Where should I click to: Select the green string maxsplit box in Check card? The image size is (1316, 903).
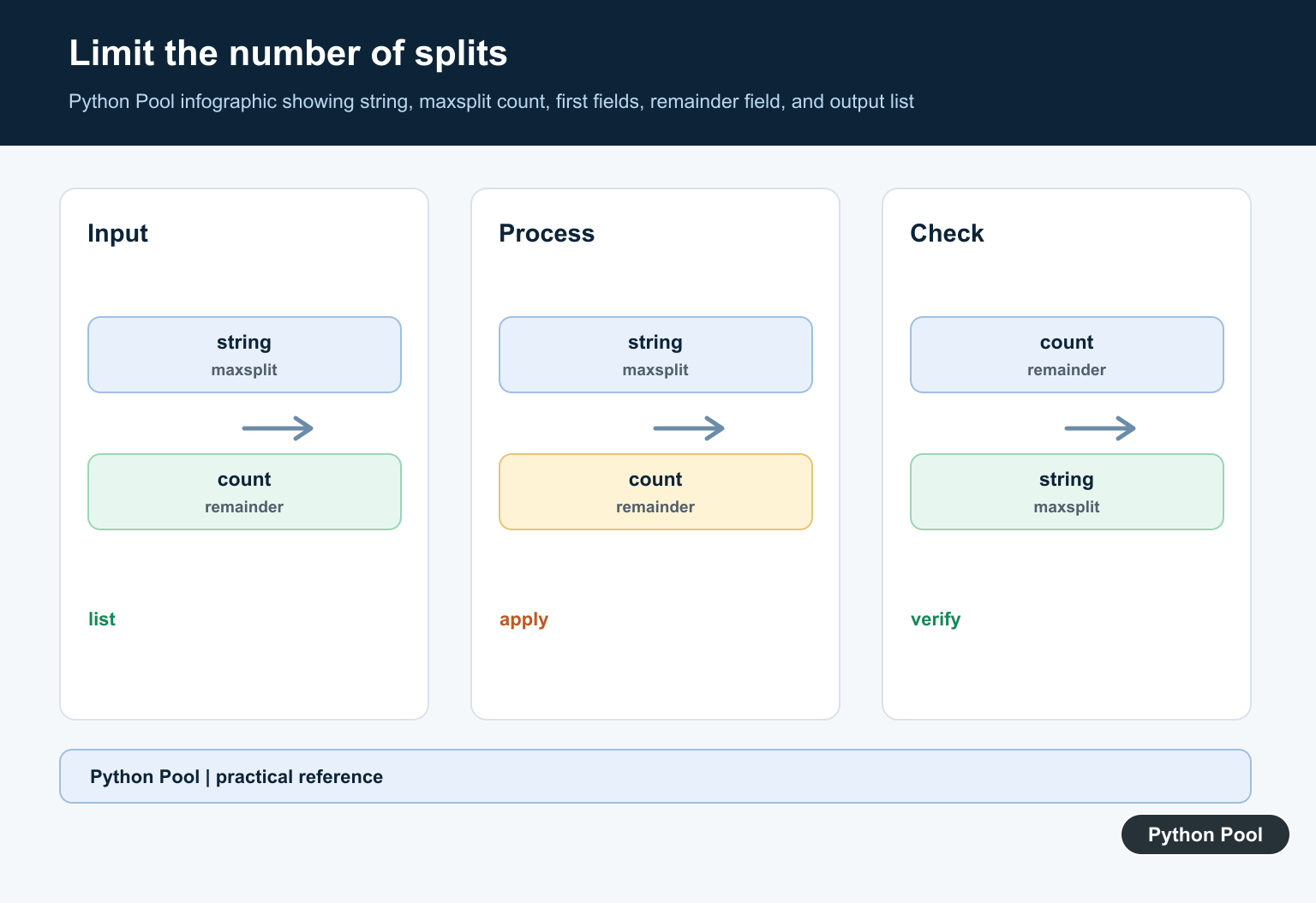[1067, 492]
